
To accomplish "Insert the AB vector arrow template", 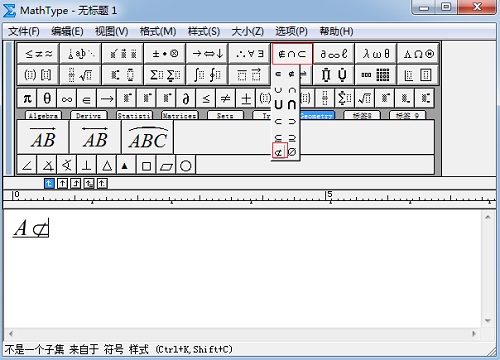I will 43,137.
